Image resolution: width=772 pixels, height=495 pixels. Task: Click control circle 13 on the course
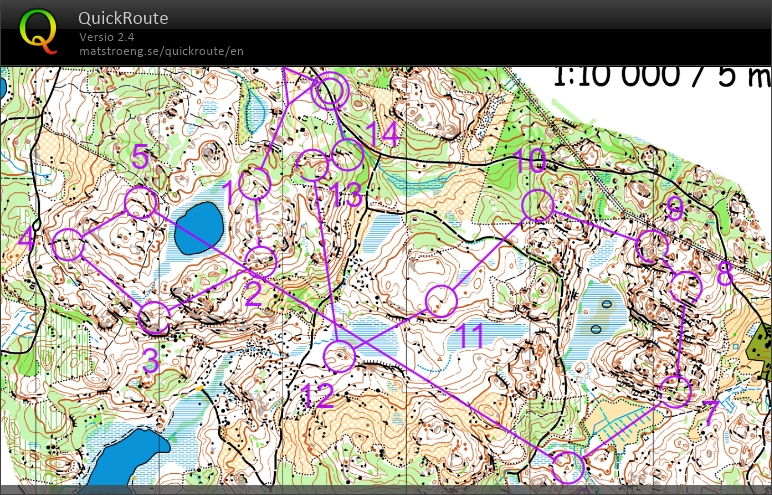tap(314, 166)
